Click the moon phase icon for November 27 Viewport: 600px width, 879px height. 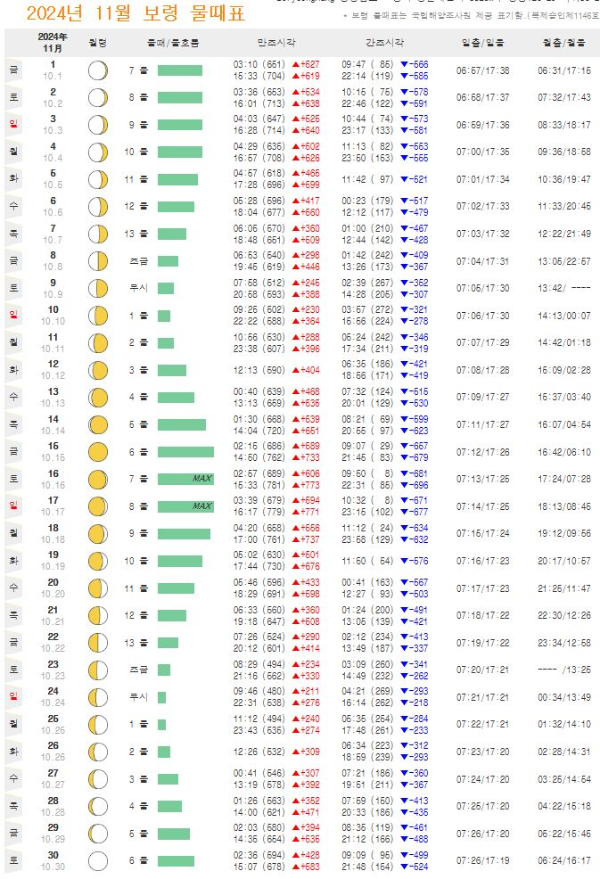[x=98, y=779]
